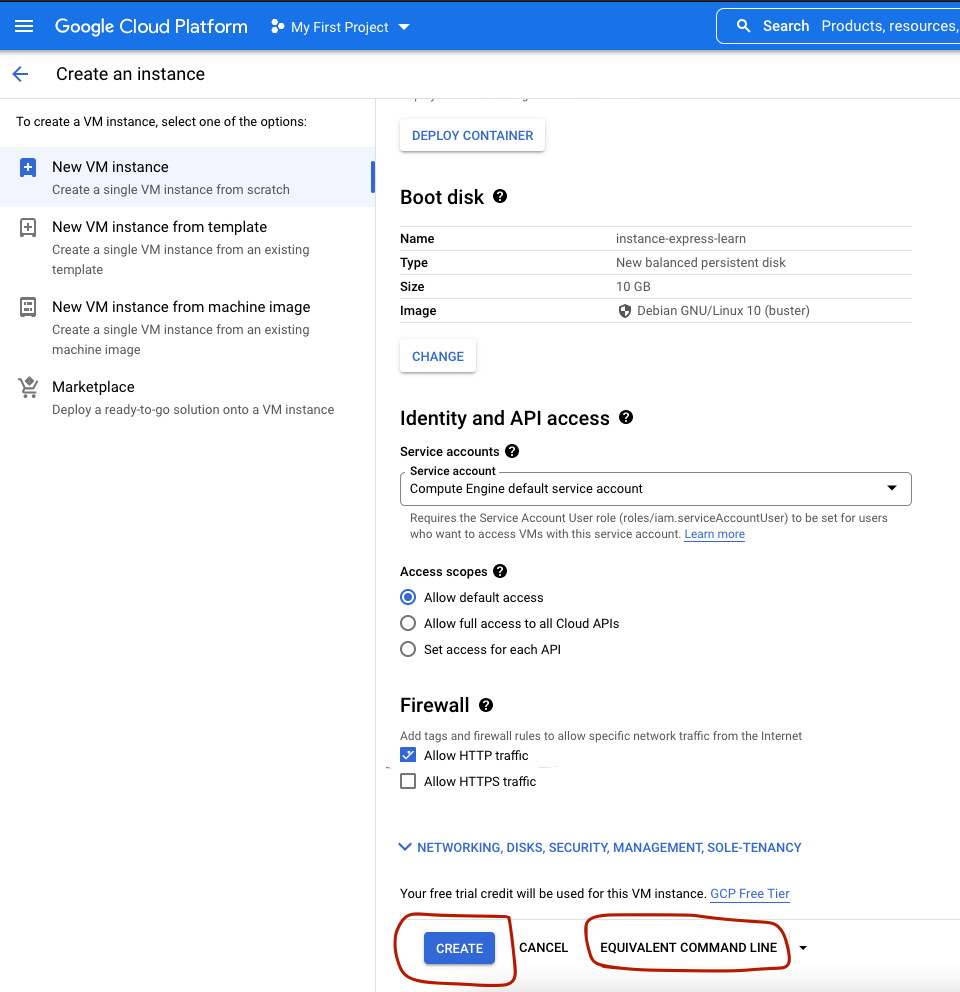This screenshot has width=960, height=992.
Task: Open the Learn more link
Action: point(714,534)
